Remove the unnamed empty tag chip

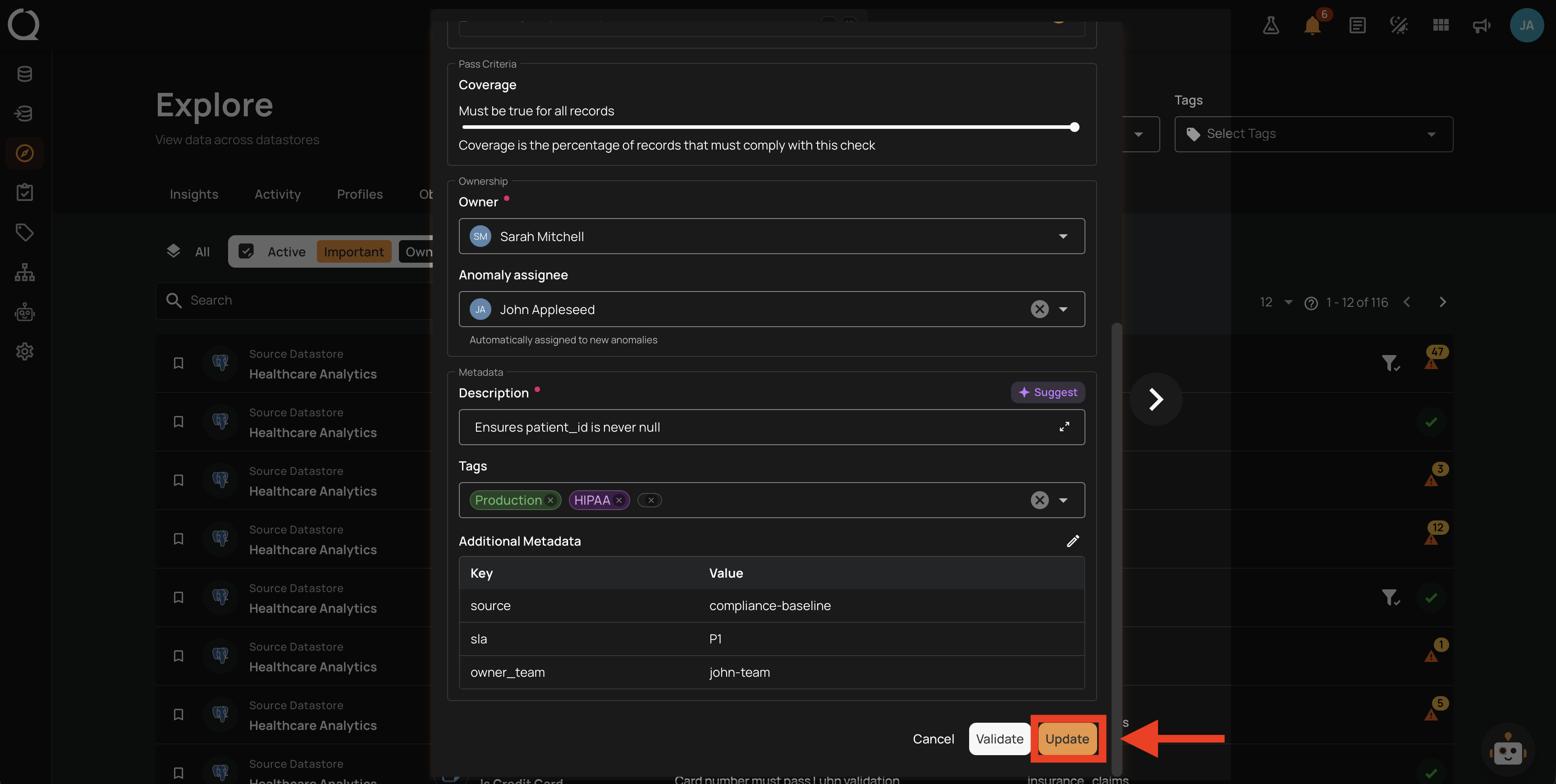pyautogui.click(x=650, y=501)
